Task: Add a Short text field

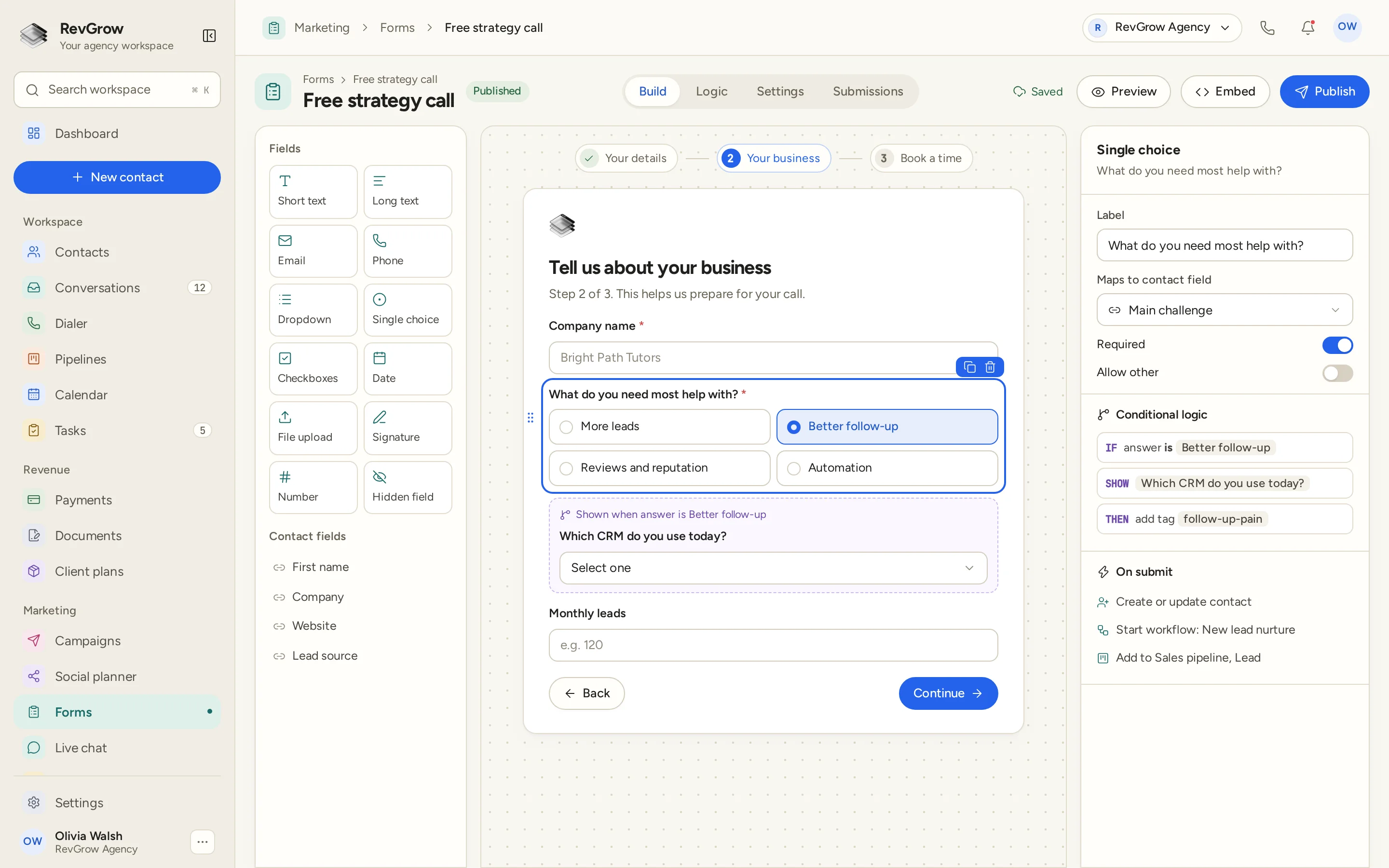Action: pyautogui.click(x=313, y=192)
